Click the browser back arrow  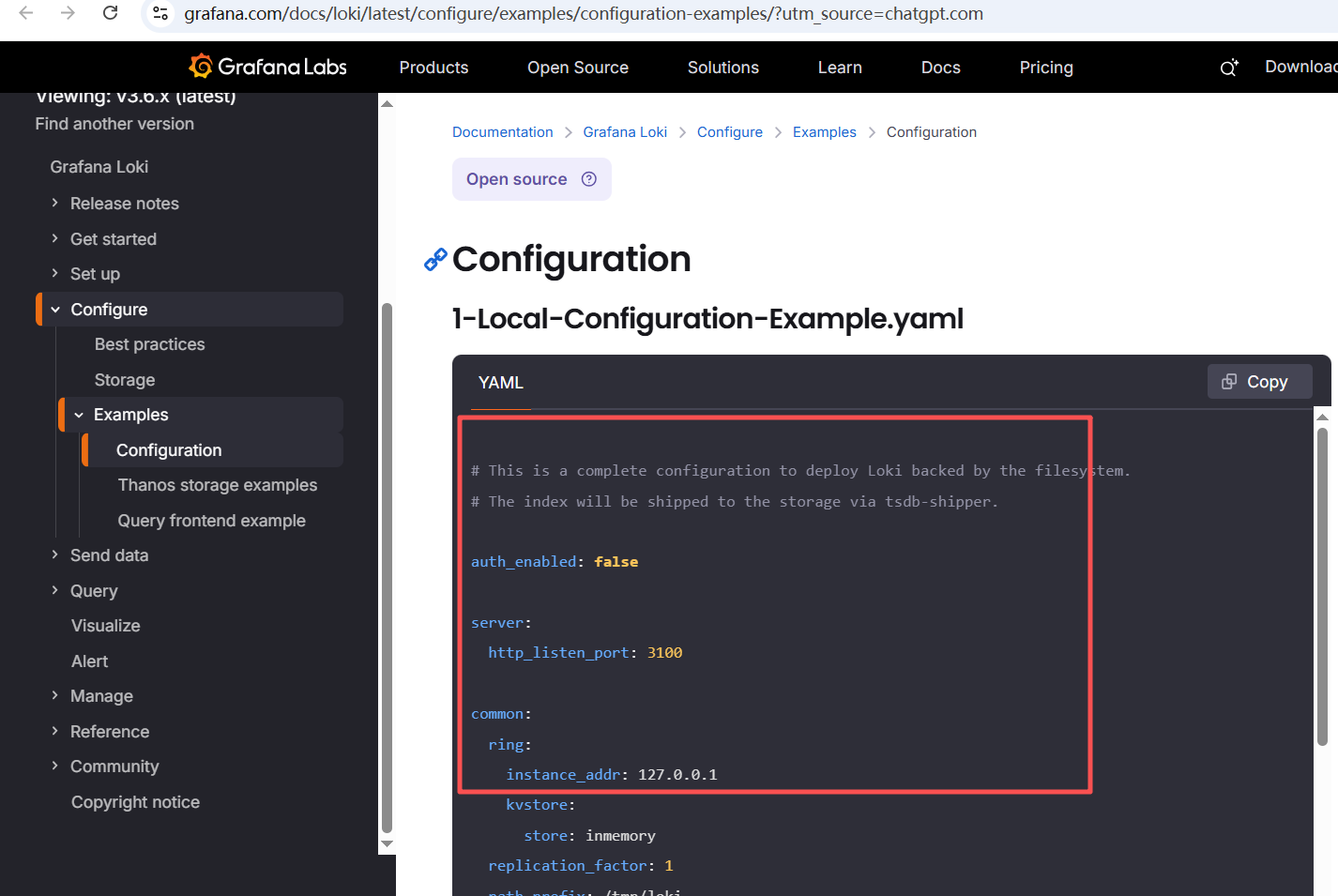[26, 13]
